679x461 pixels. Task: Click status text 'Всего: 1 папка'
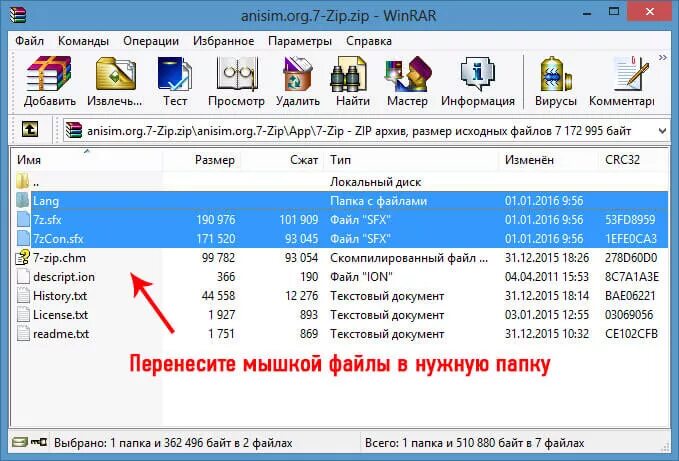(x=475, y=443)
